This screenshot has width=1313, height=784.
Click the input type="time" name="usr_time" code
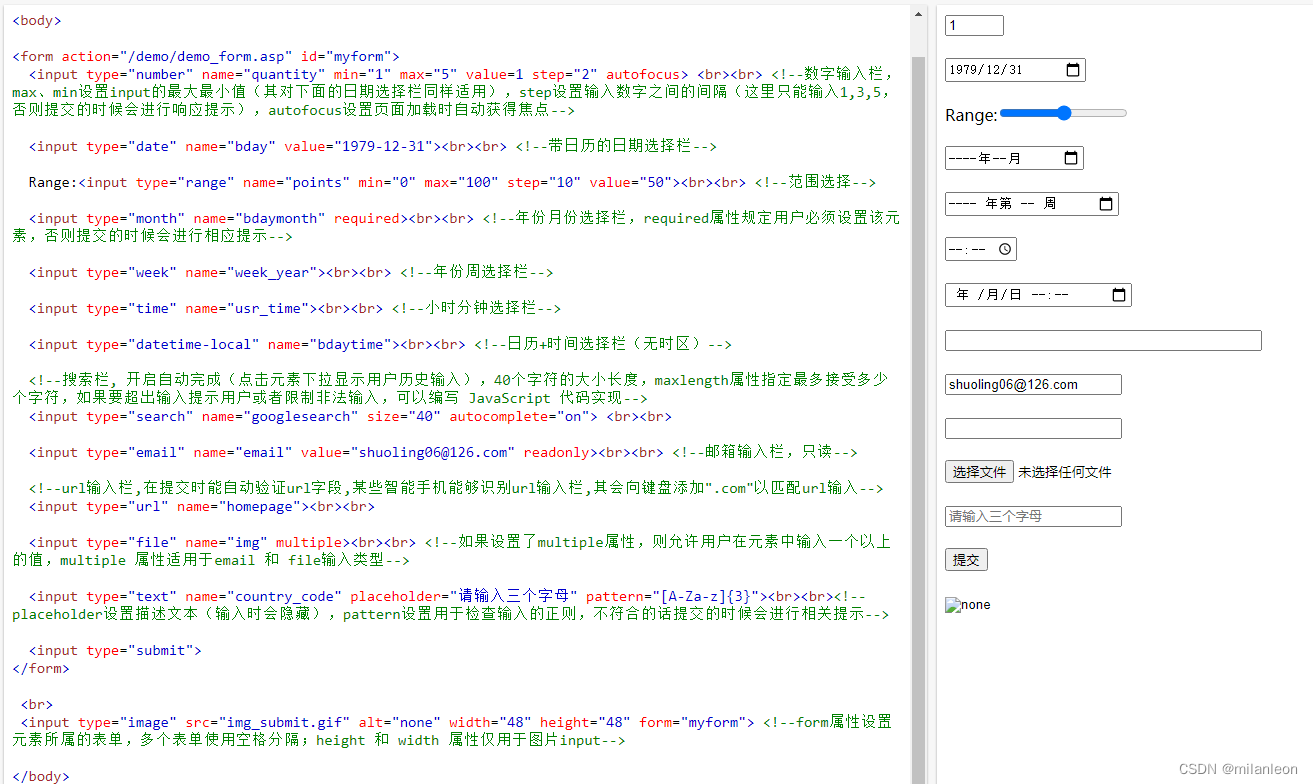173,308
